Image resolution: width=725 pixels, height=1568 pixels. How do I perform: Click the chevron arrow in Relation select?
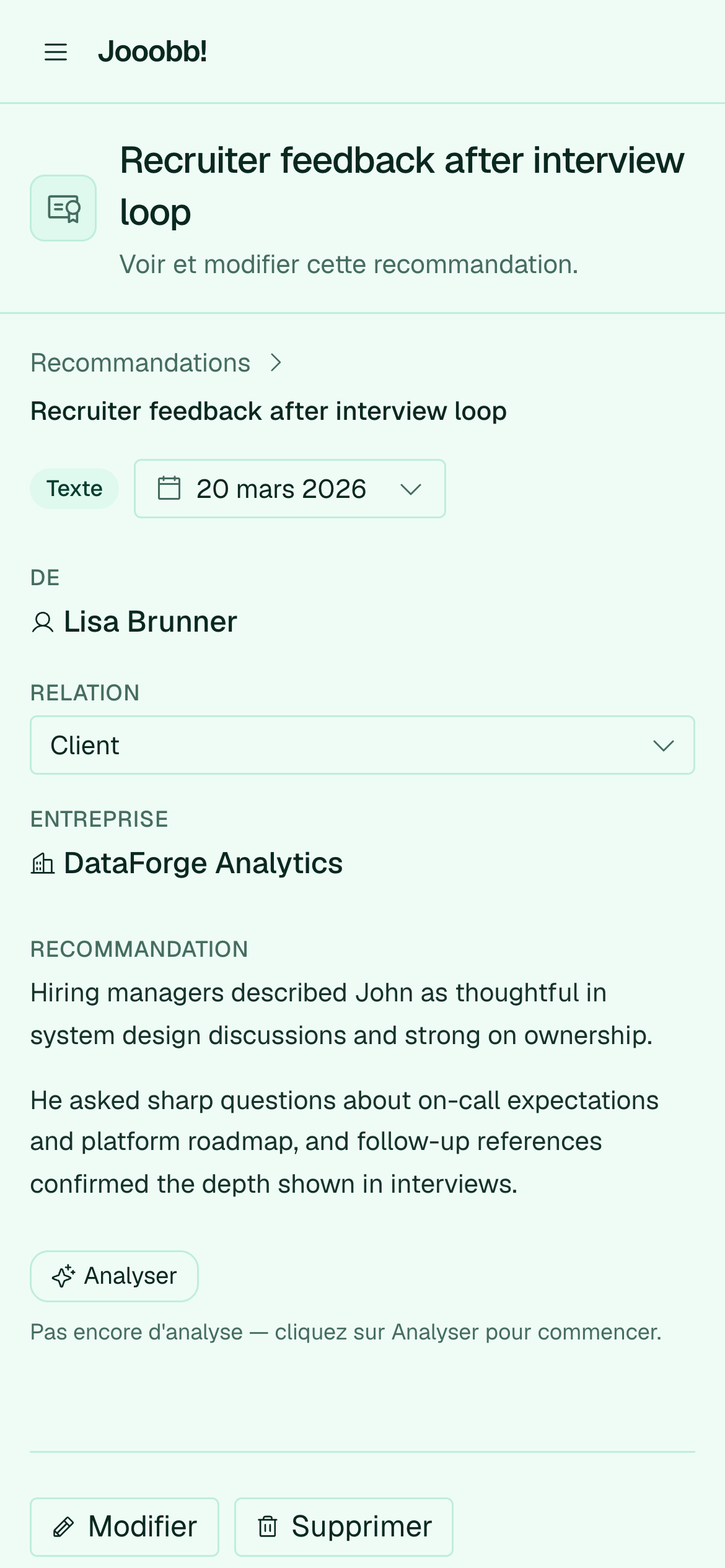(664, 746)
